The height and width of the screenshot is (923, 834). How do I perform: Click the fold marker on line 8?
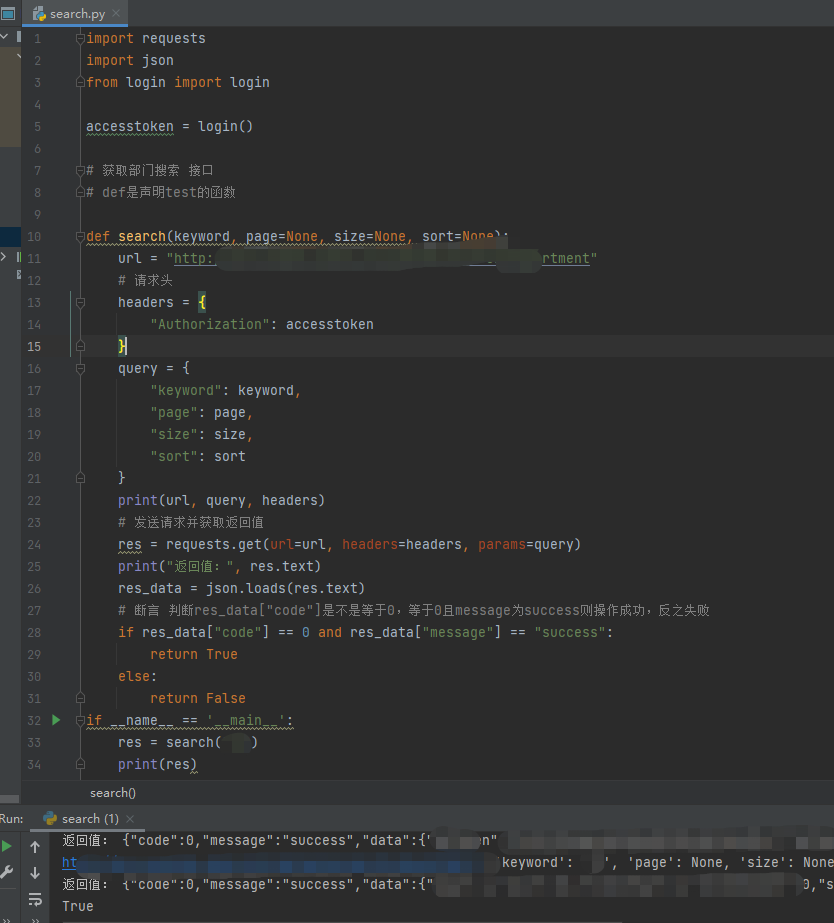pos(80,192)
